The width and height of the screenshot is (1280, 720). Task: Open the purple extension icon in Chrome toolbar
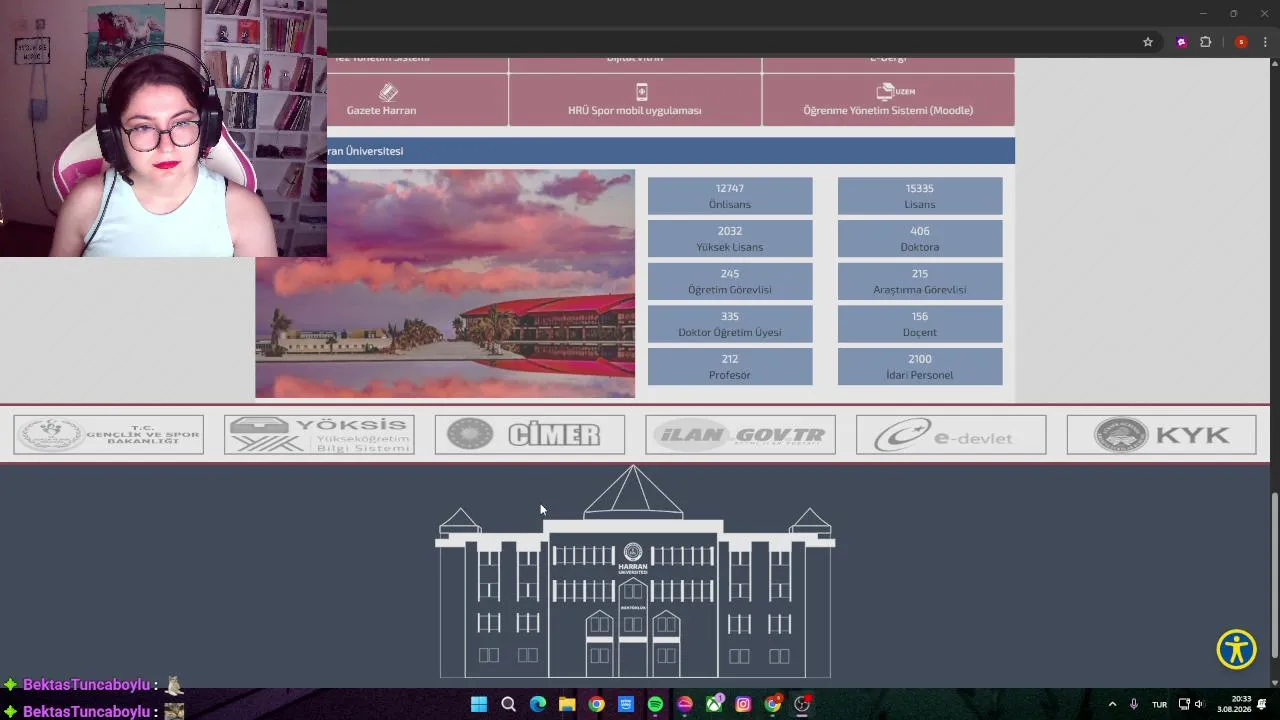coord(1182,42)
